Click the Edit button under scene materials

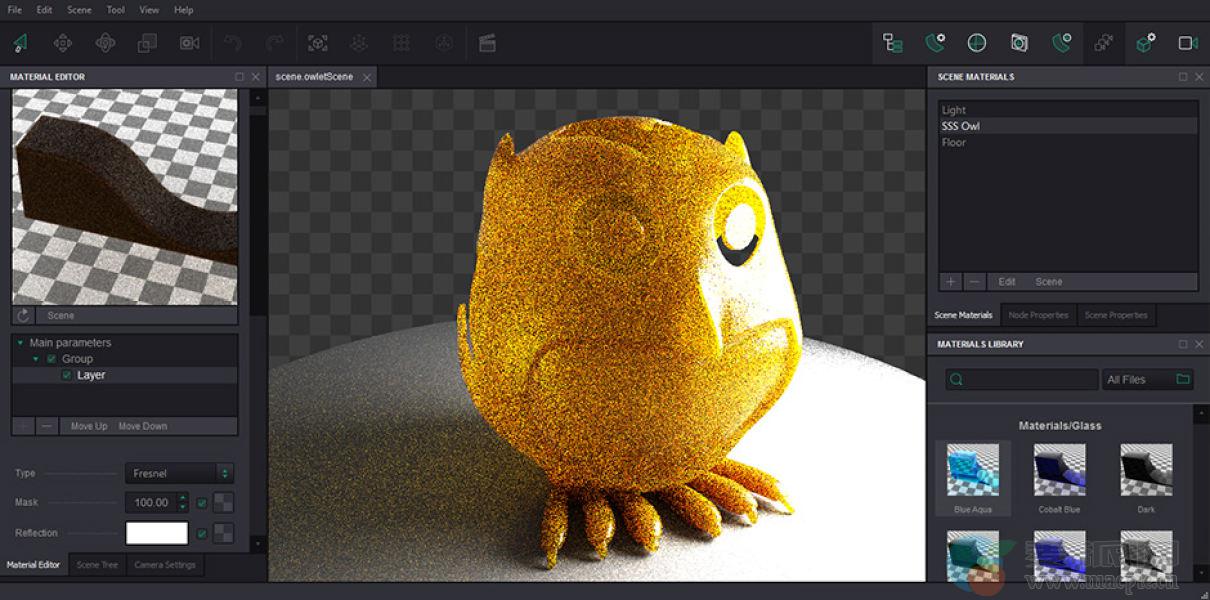click(x=1007, y=282)
